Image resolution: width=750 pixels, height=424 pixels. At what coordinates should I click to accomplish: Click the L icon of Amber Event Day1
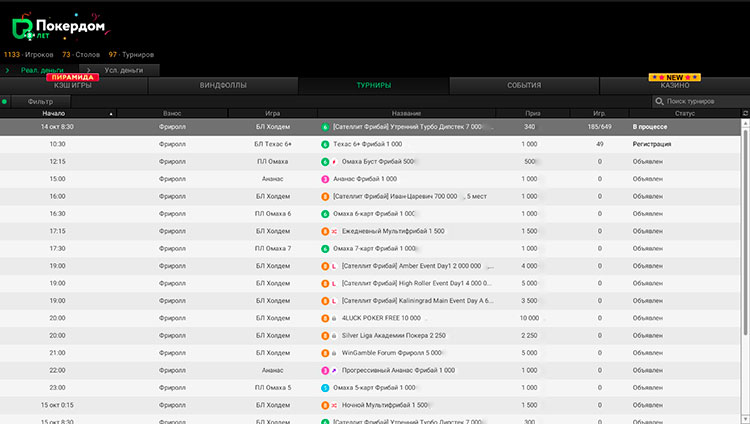coord(334,266)
